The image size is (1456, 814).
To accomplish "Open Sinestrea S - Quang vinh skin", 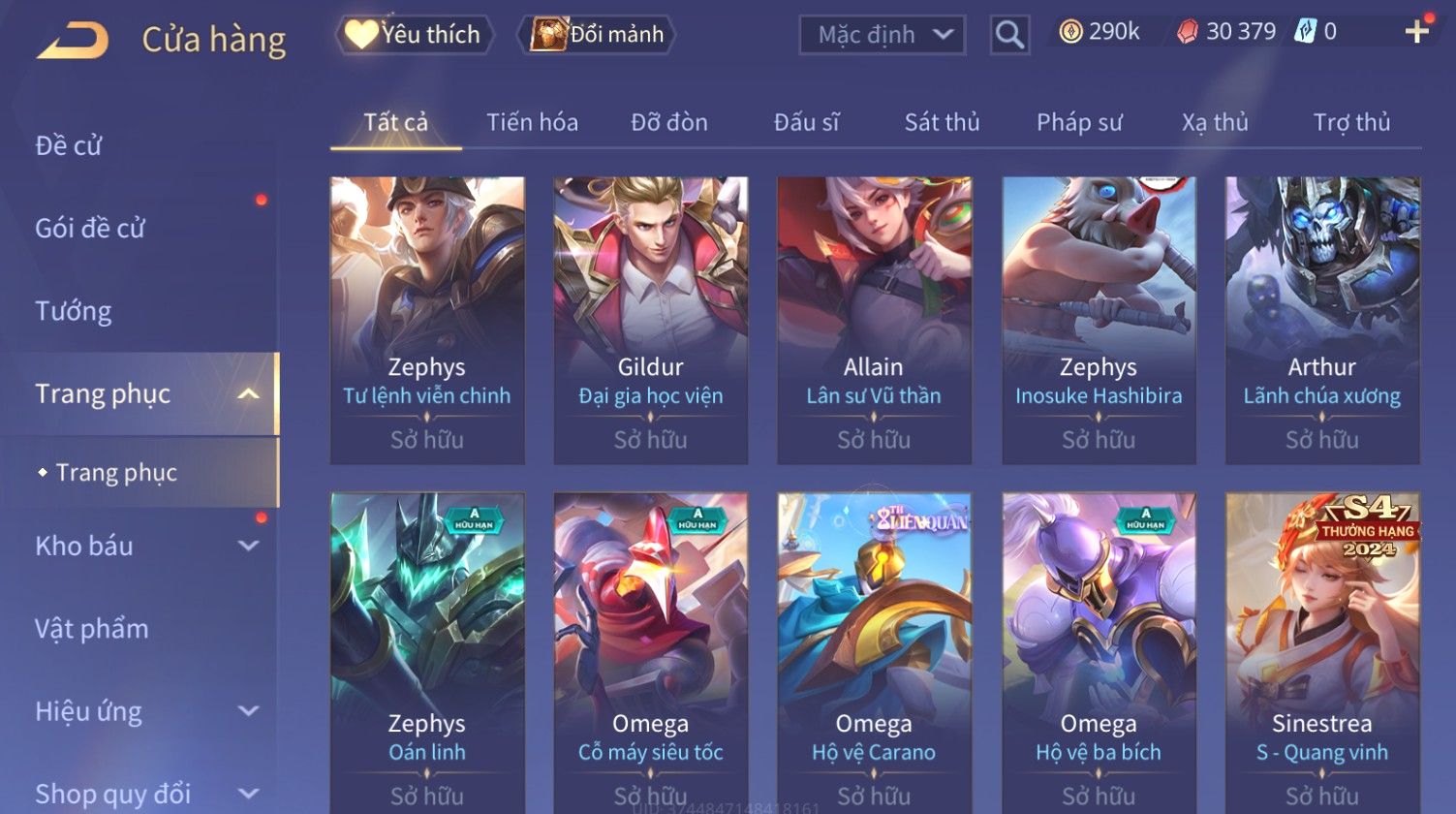I will [x=1322, y=651].
